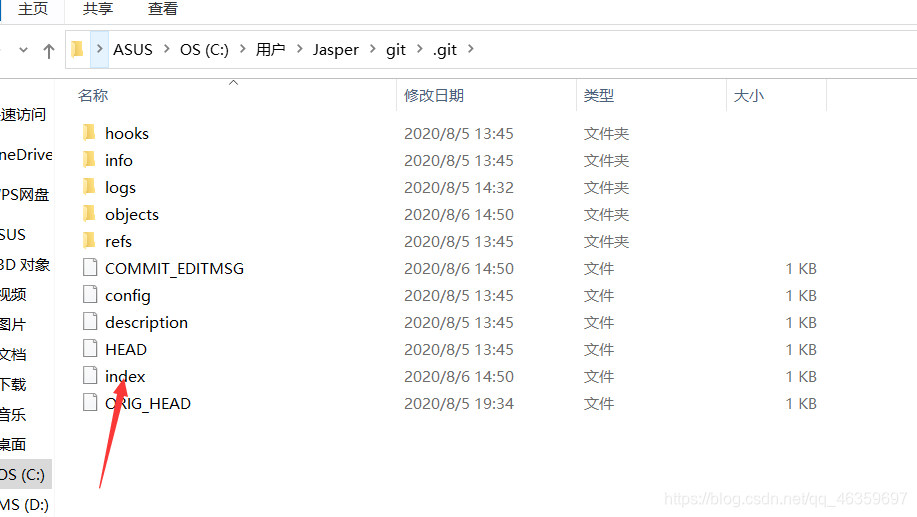Click folder icon in address bar
Image resolution: width=917 pixels, height=517 pixels.
(77, 49)
